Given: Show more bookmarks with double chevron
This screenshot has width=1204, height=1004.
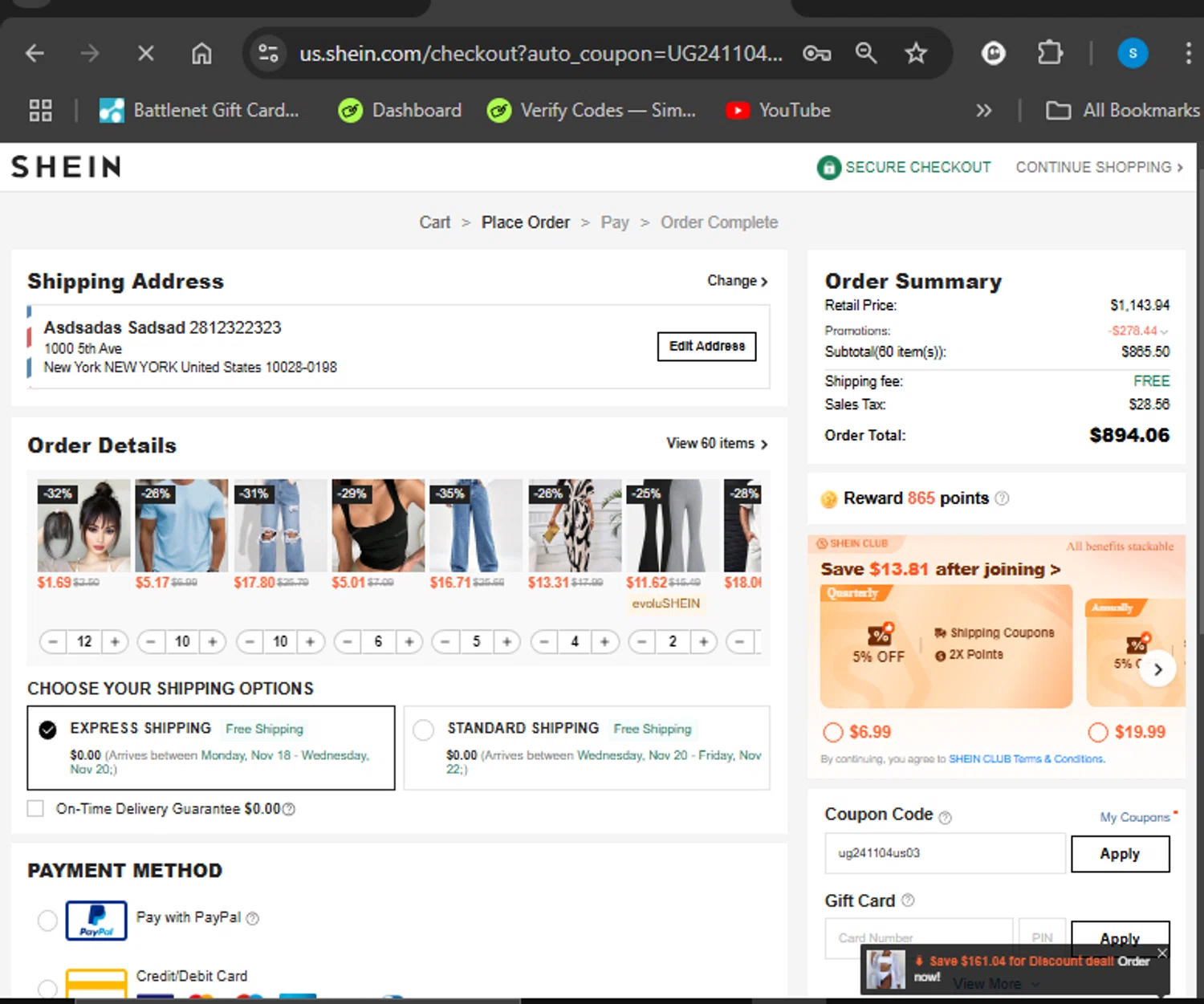Looking at the screenshot, I should point(983,111).
